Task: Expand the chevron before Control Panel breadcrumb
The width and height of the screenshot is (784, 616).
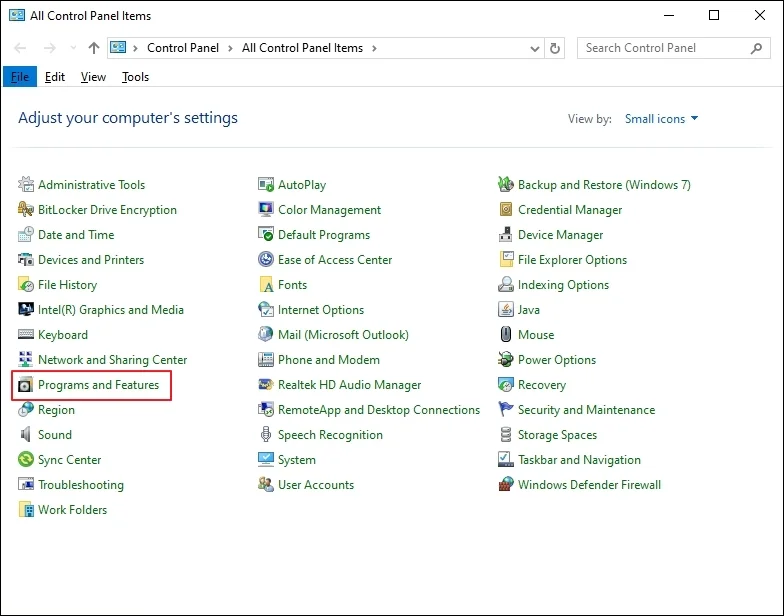Action: 135,48
